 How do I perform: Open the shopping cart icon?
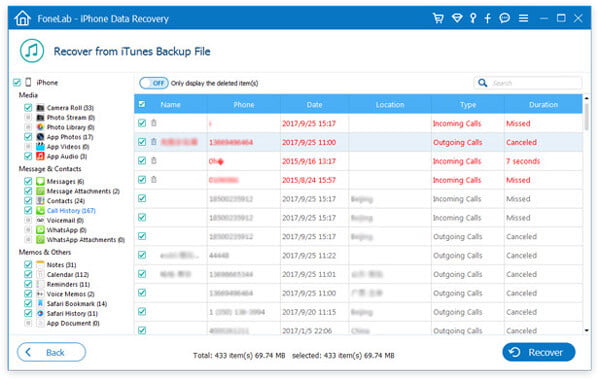click(x=438, y=18)
